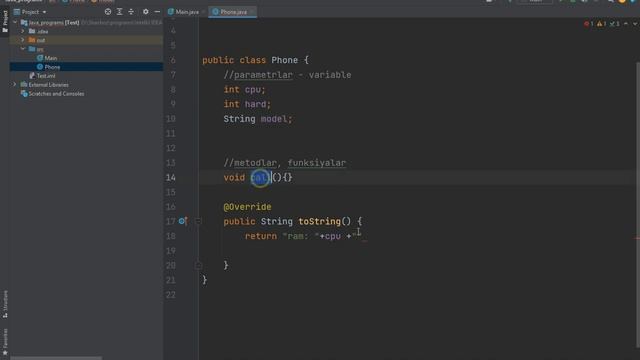Click the Main class icon in the tree
640x360 pixels.
[x=40, y=58]
